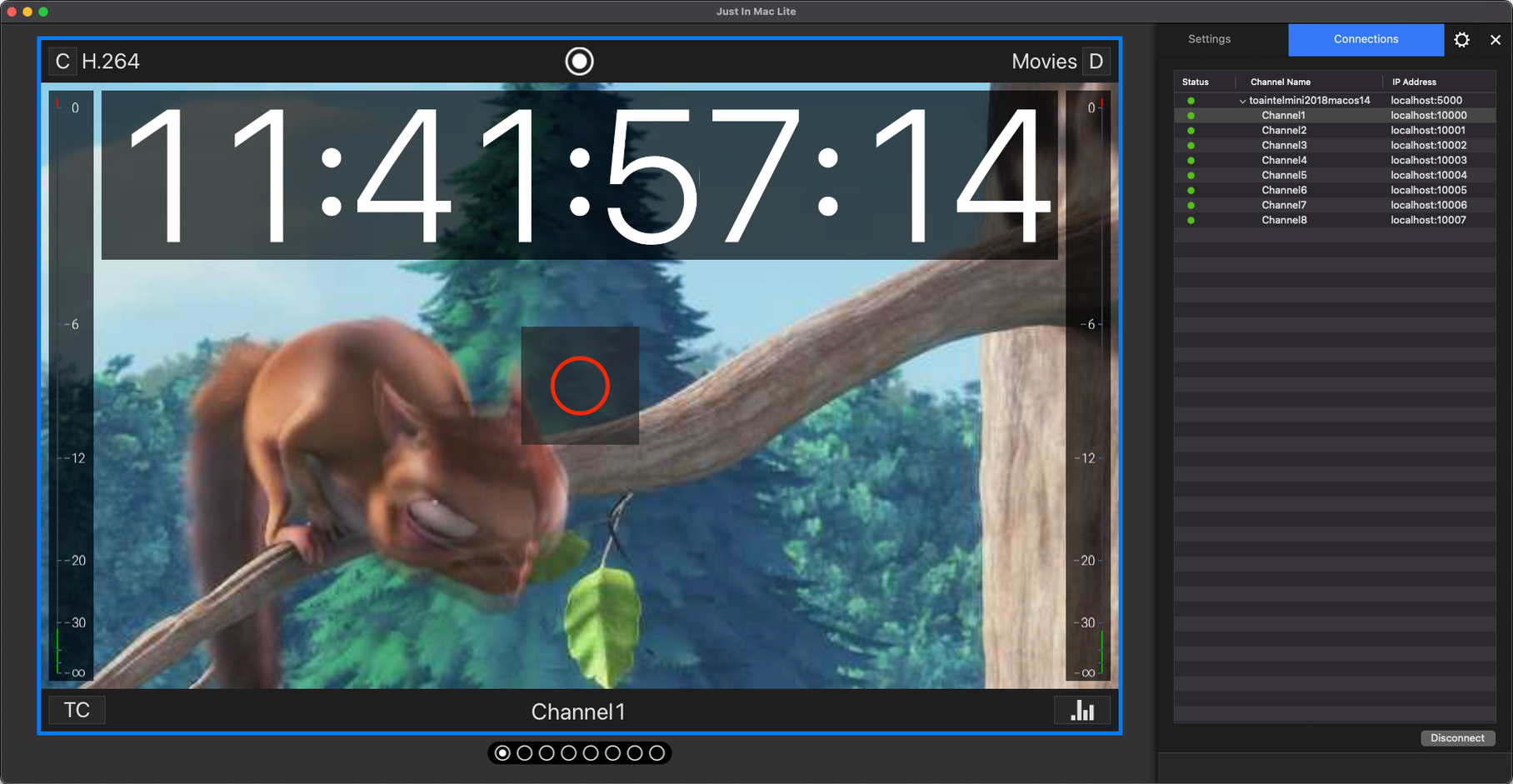Click the localhost:10007 address cell

1429,221
